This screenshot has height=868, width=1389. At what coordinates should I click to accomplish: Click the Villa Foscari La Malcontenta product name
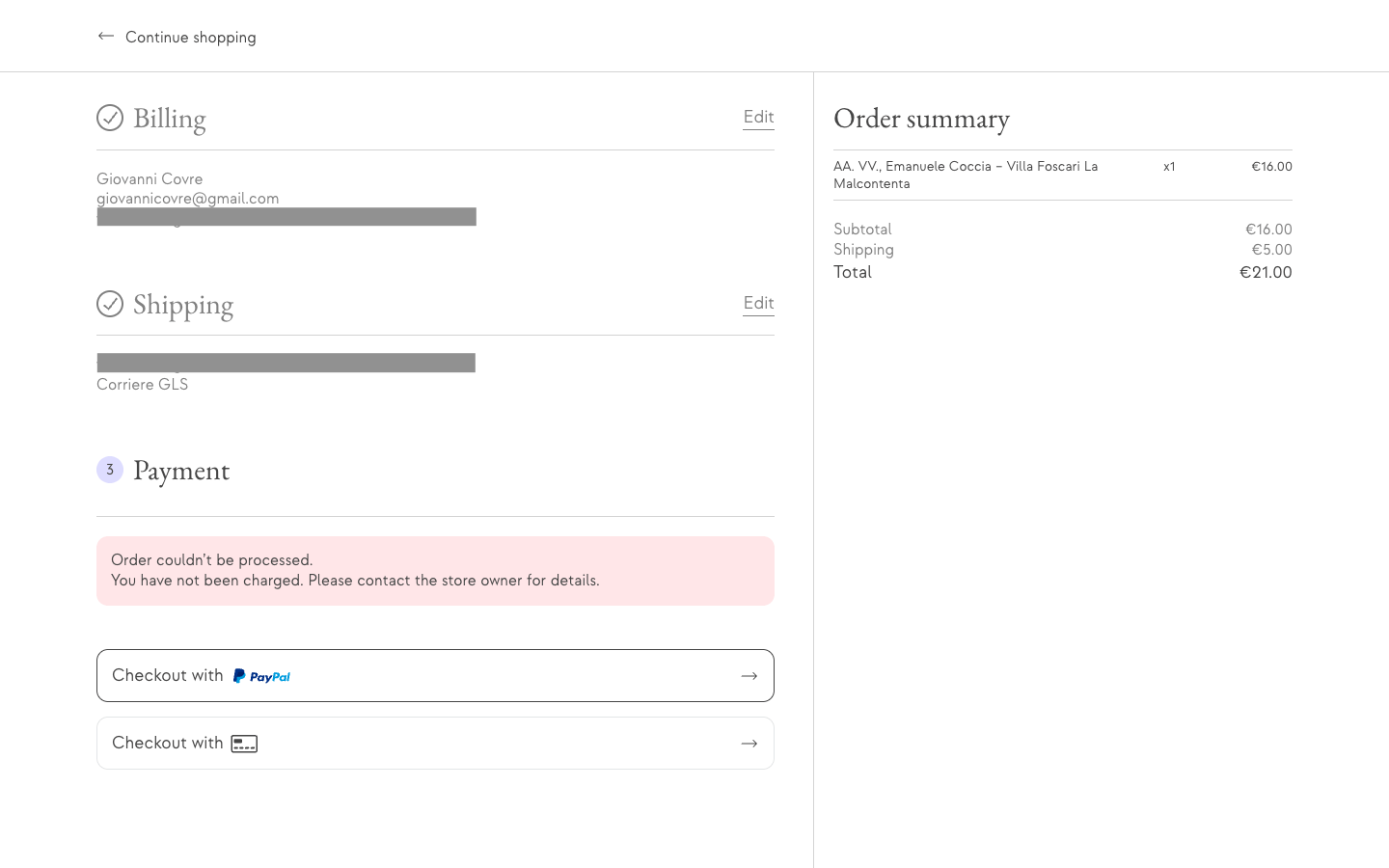pos(966,175)
